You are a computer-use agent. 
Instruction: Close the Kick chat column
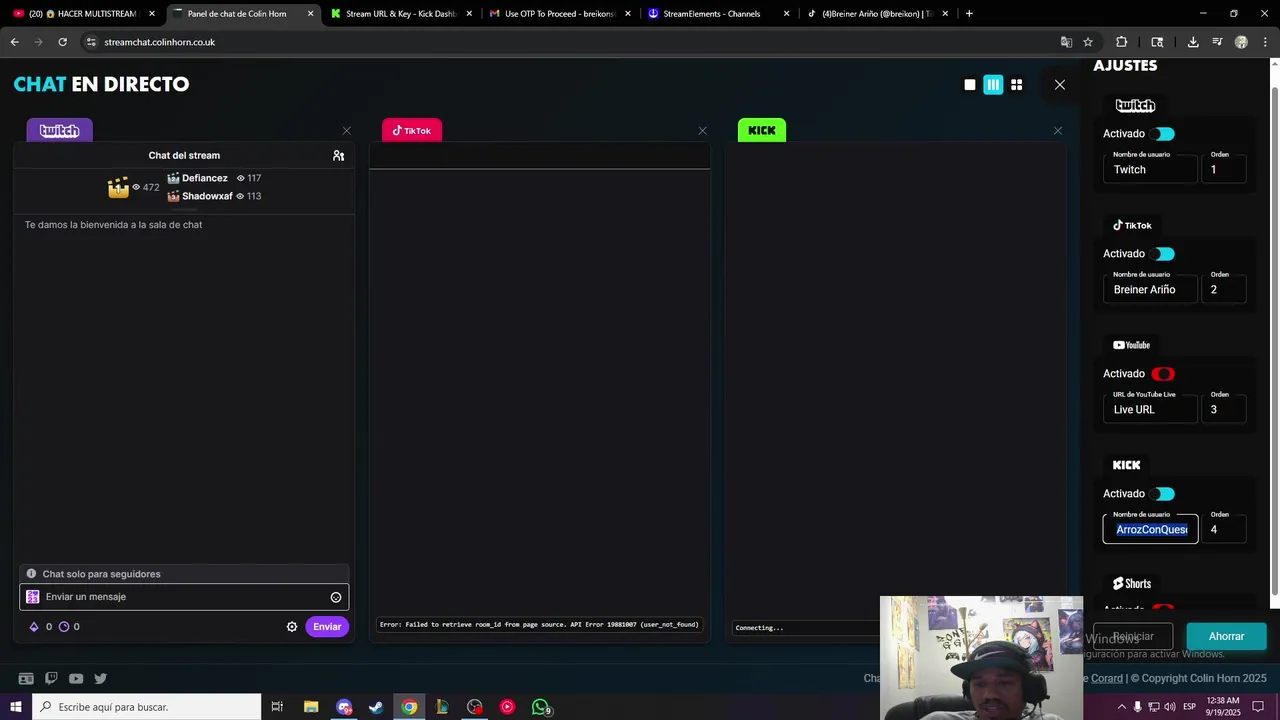coord(1058,131)
